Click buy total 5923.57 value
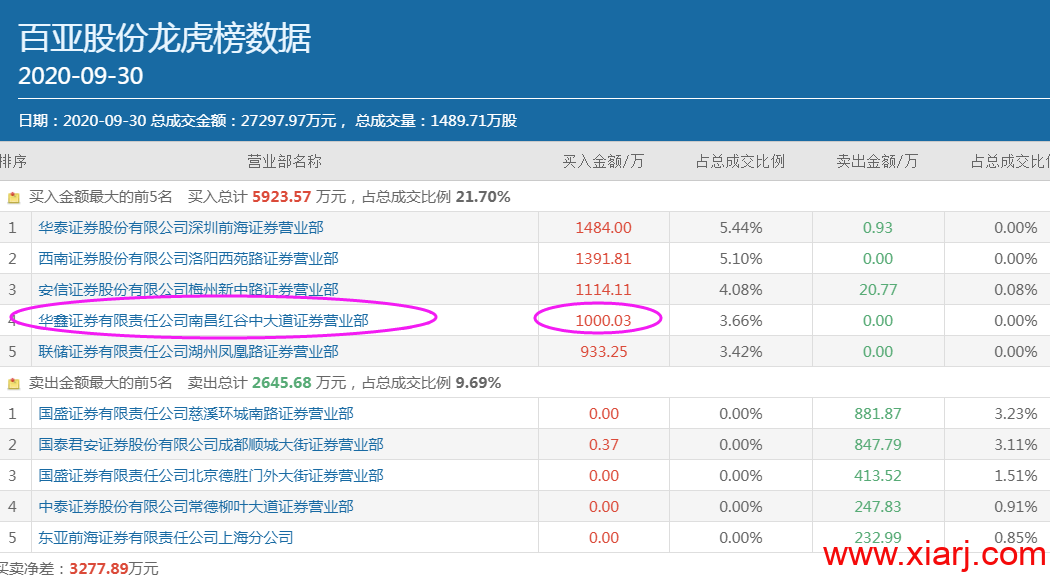 [281, 197]
